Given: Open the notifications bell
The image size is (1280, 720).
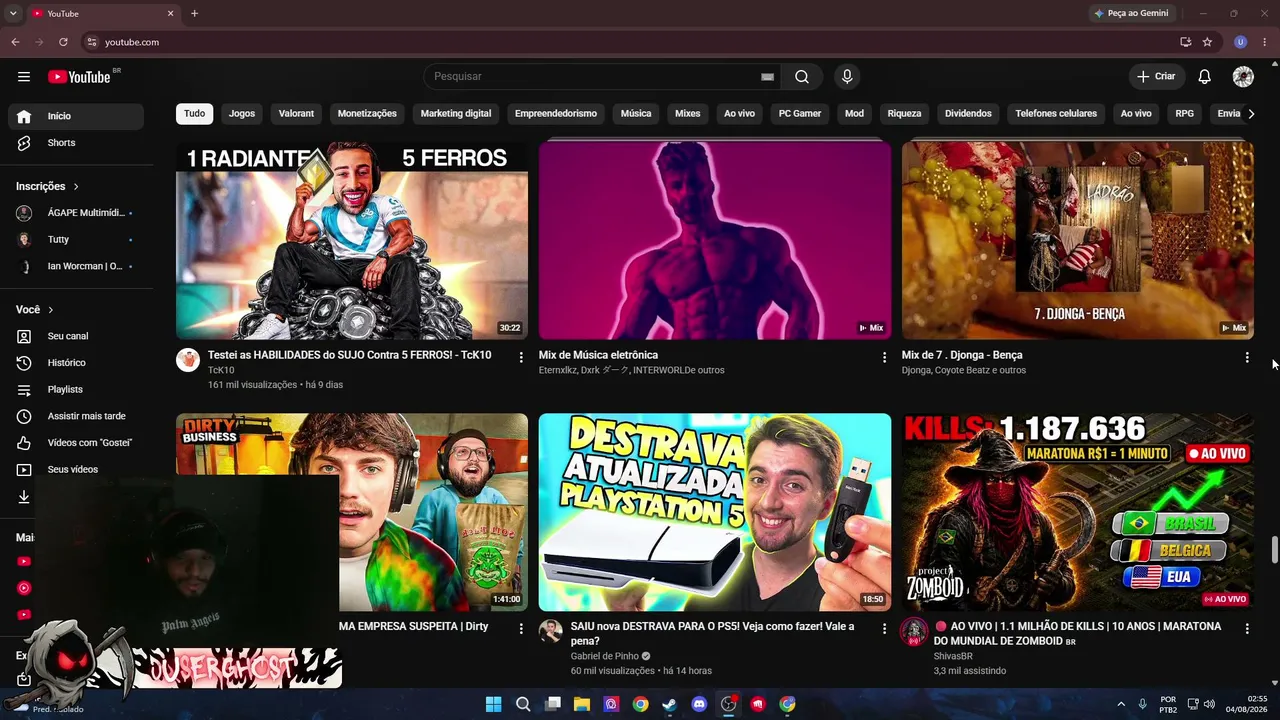Looking at the screenshot, I should pyautogui.click(x=1205, y=77).
